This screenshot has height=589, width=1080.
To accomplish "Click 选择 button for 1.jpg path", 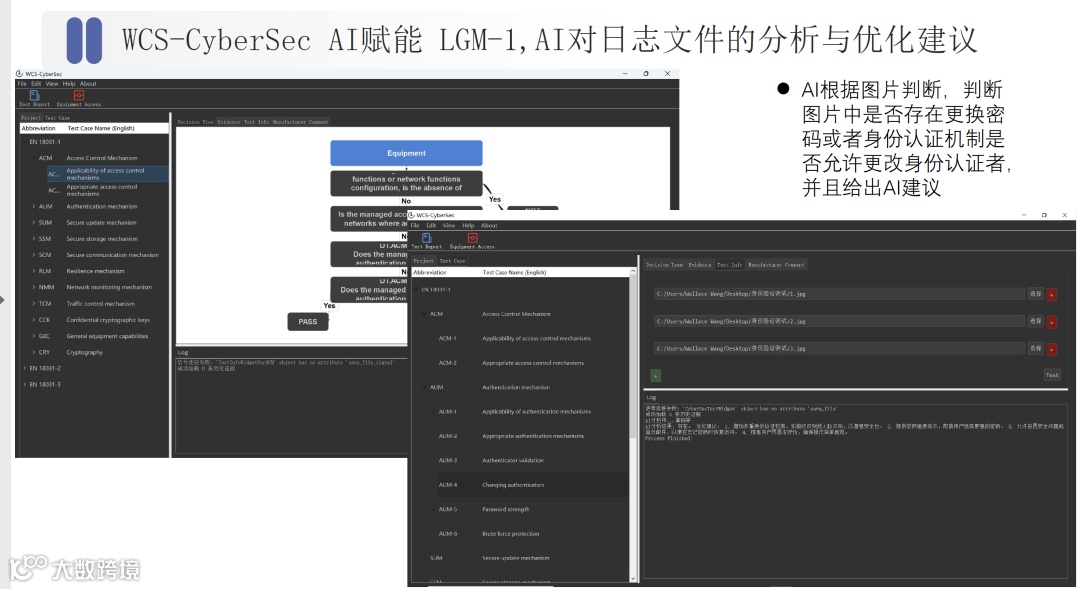I will 1035,294.
